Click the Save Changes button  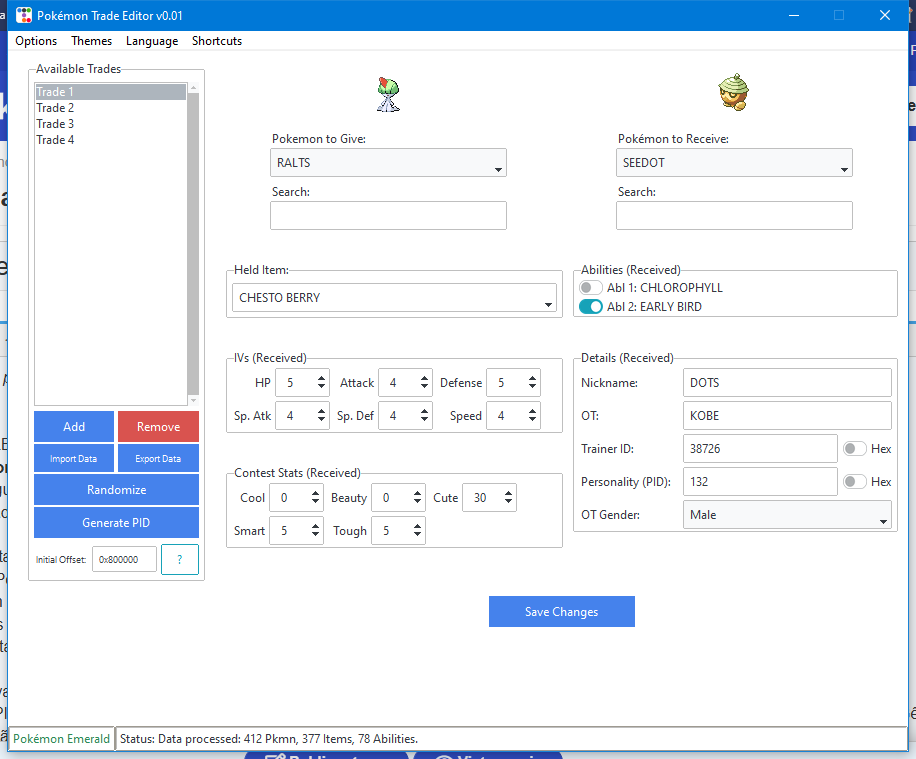(561, 612)
